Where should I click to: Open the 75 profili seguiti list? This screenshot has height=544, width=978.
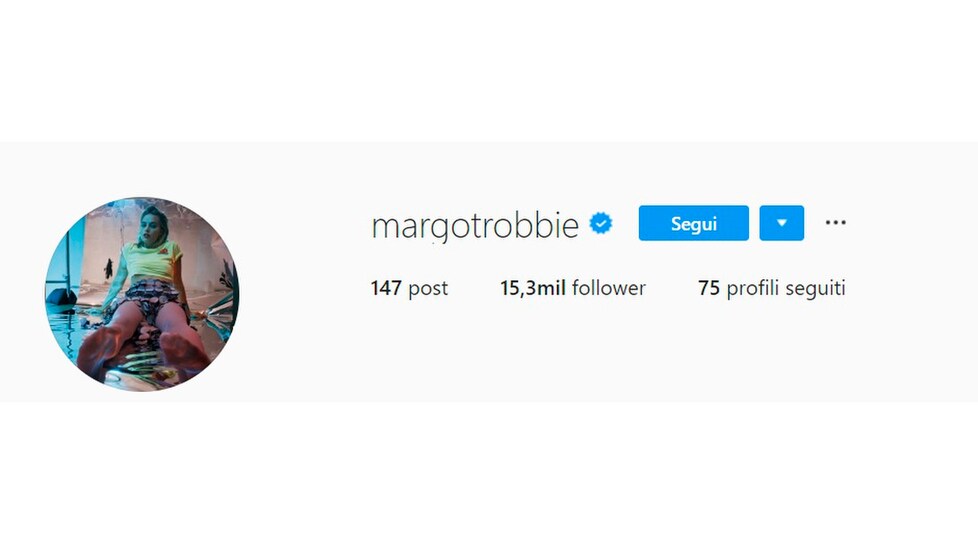(772, 288)
